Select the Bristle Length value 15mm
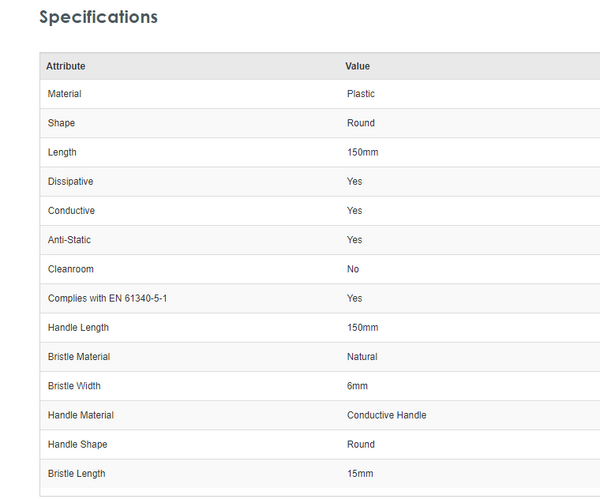This screenshot has height=499, width=600. [x=360, y=473]
